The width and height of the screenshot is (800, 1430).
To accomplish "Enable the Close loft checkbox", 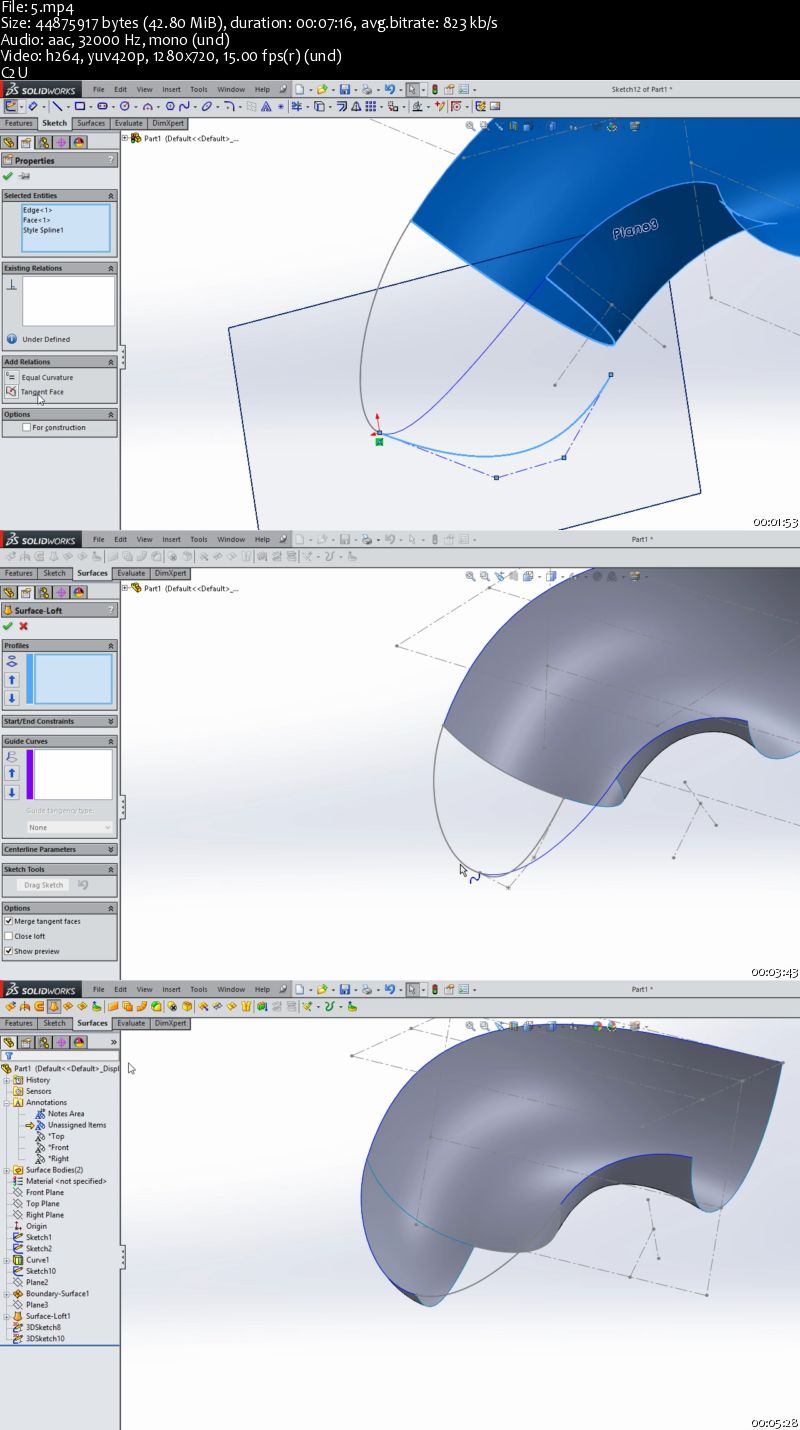I will coord(8,936).
